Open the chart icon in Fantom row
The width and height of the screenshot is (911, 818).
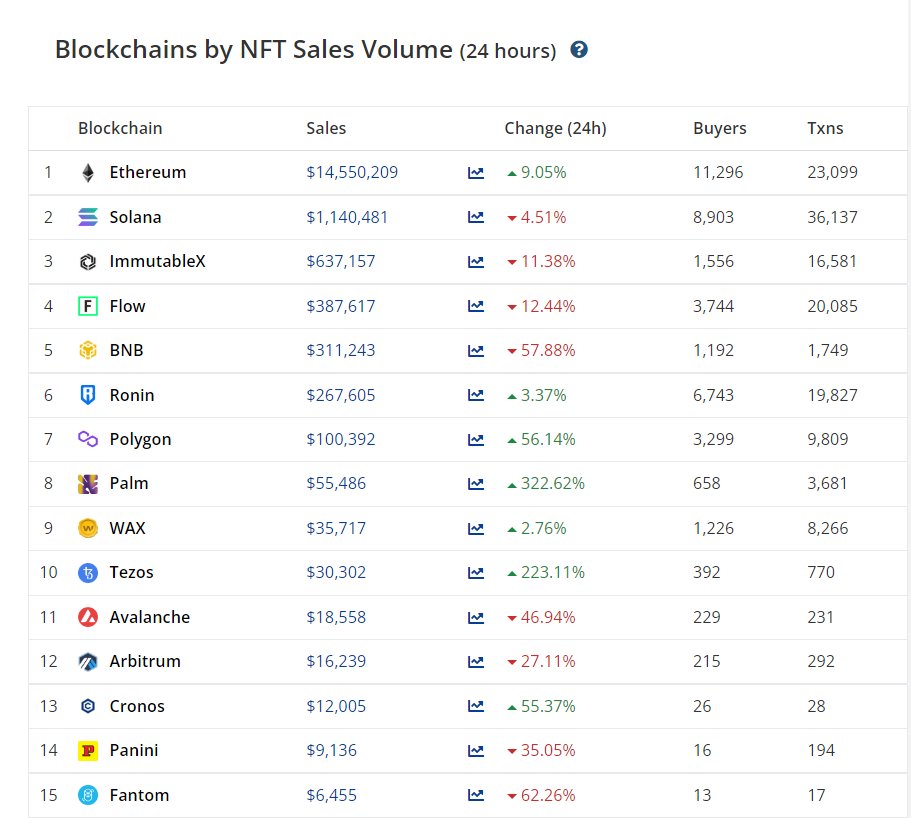point(476,795)
